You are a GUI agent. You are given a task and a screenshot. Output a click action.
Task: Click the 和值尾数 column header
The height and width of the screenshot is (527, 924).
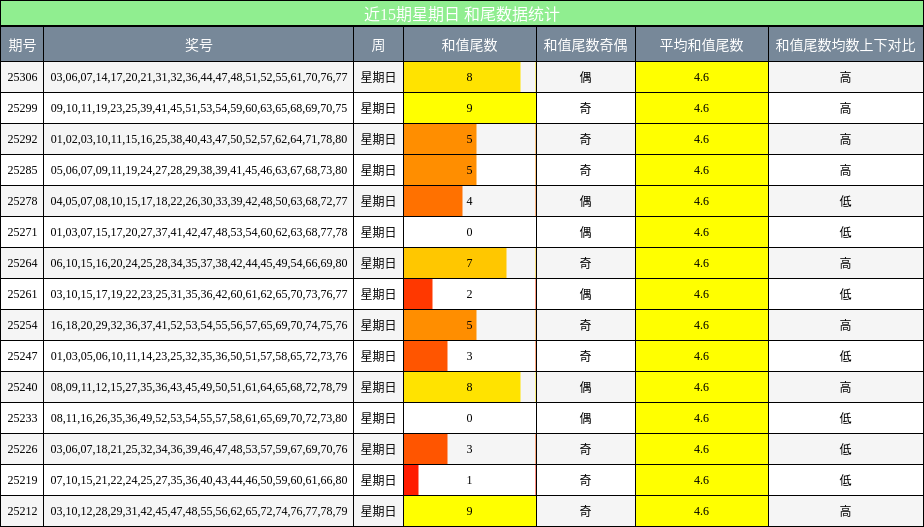(469, 45)
